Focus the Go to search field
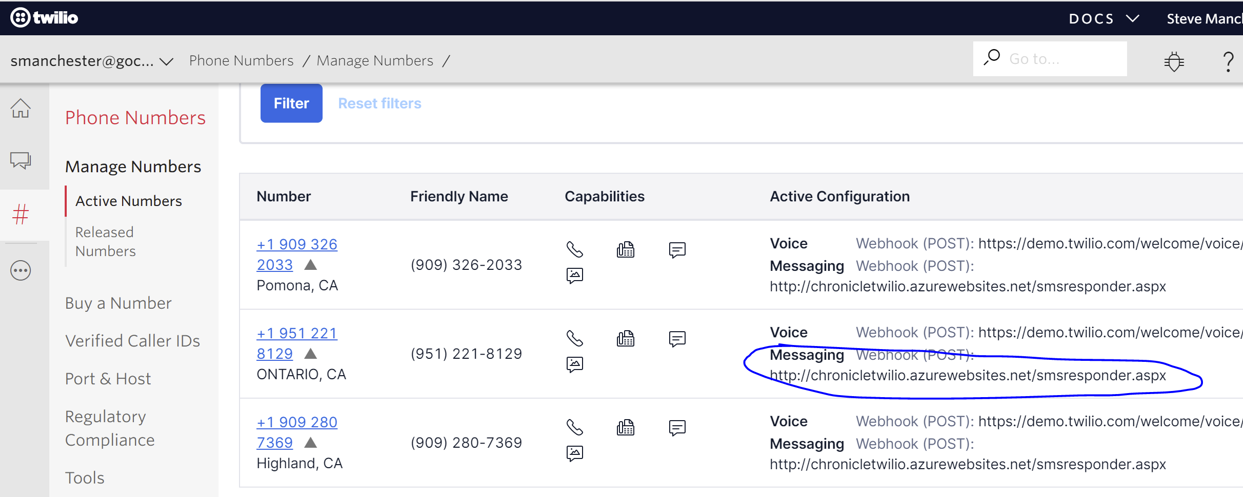This screenshot has width=1243, height=497. tap(1050, 59)
